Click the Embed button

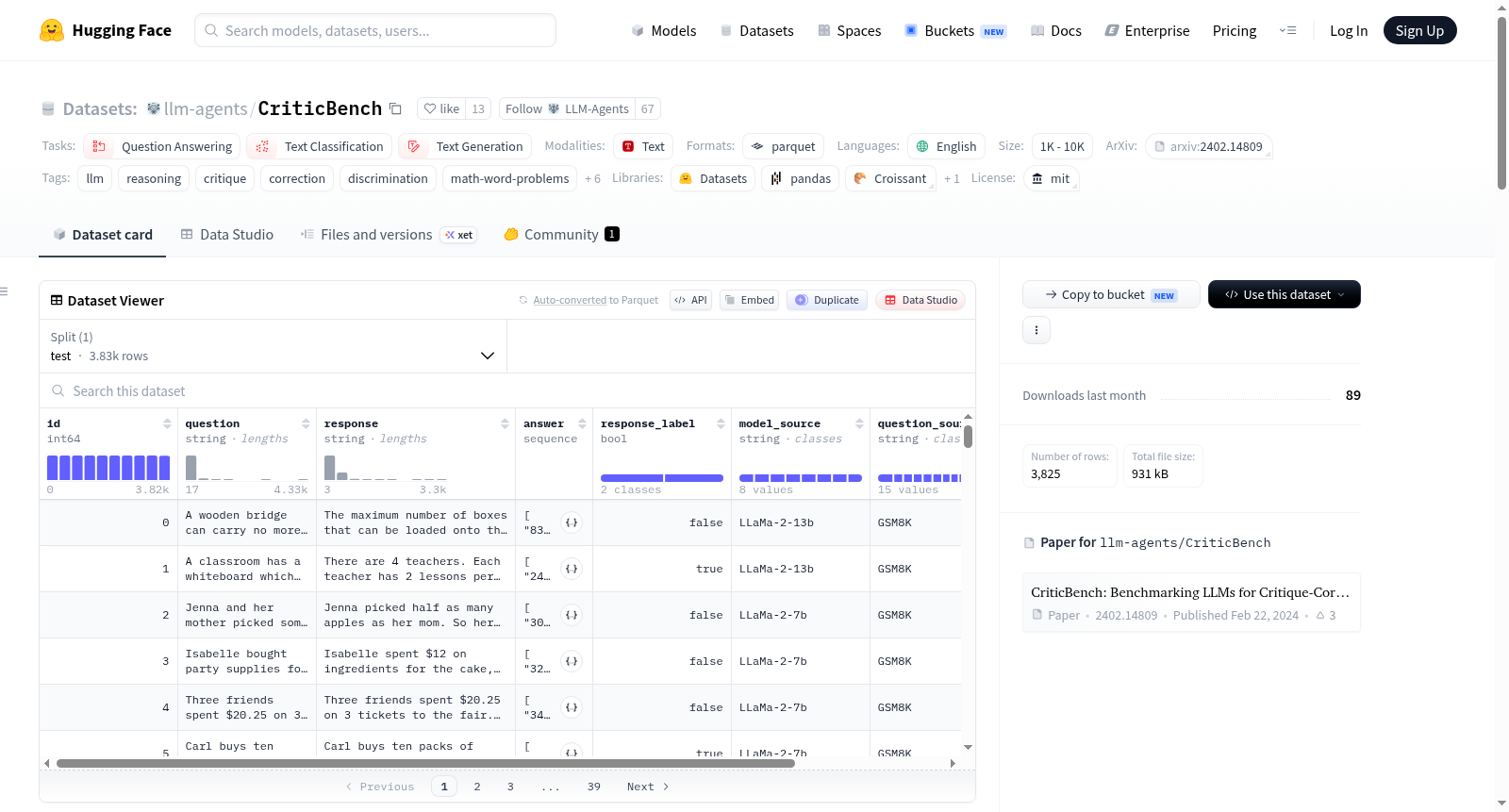[x=749, y=300]
